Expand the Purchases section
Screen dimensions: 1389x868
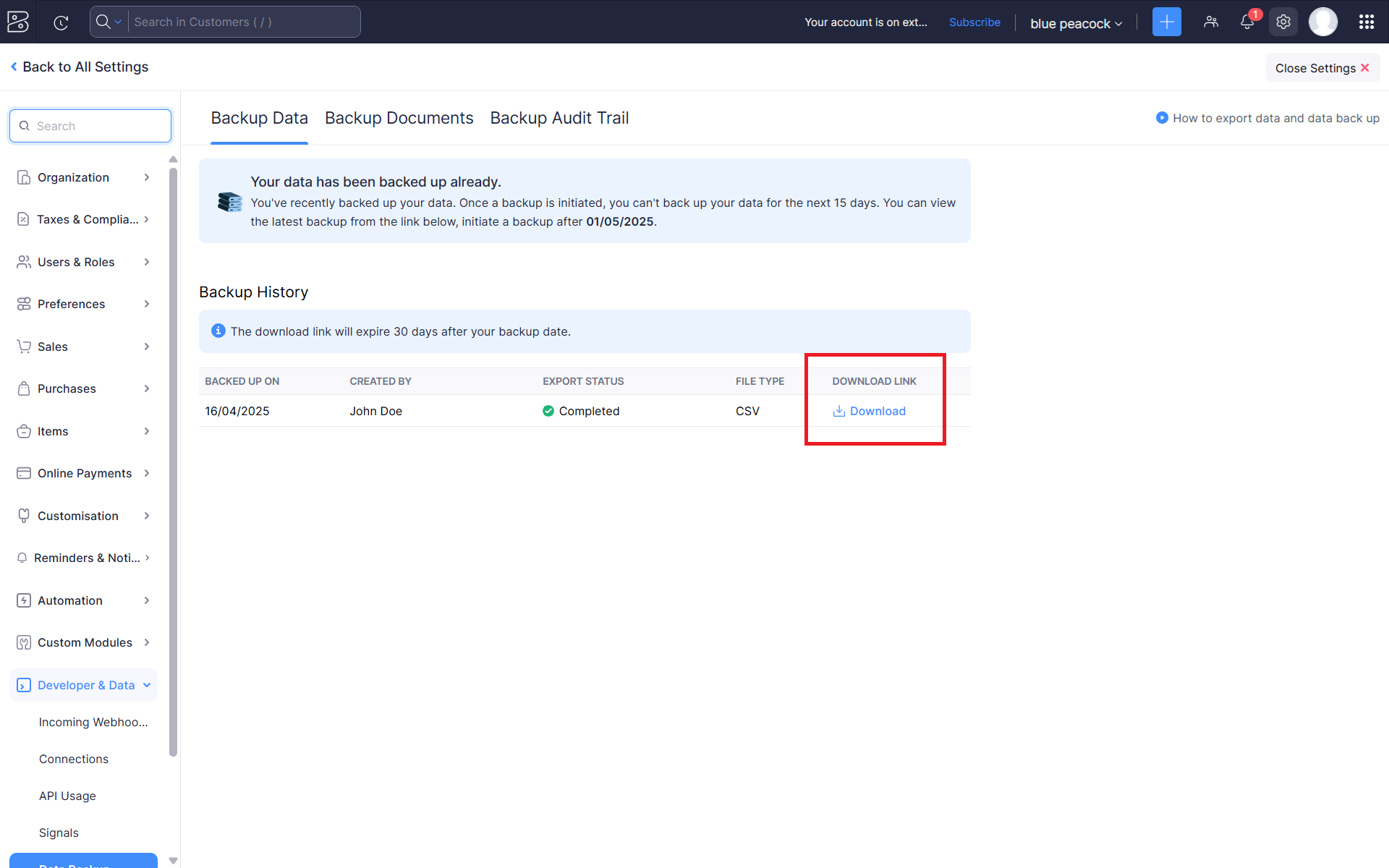[x=147, y=388]
